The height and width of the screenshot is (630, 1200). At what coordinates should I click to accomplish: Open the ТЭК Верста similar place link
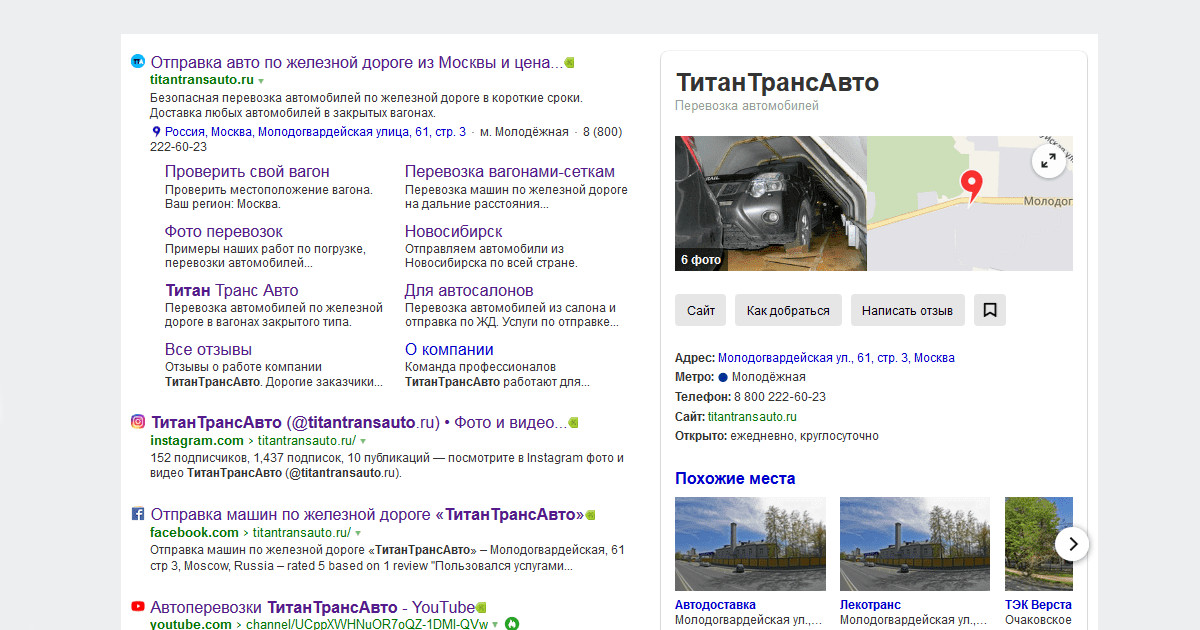(x=1038, y=604)
